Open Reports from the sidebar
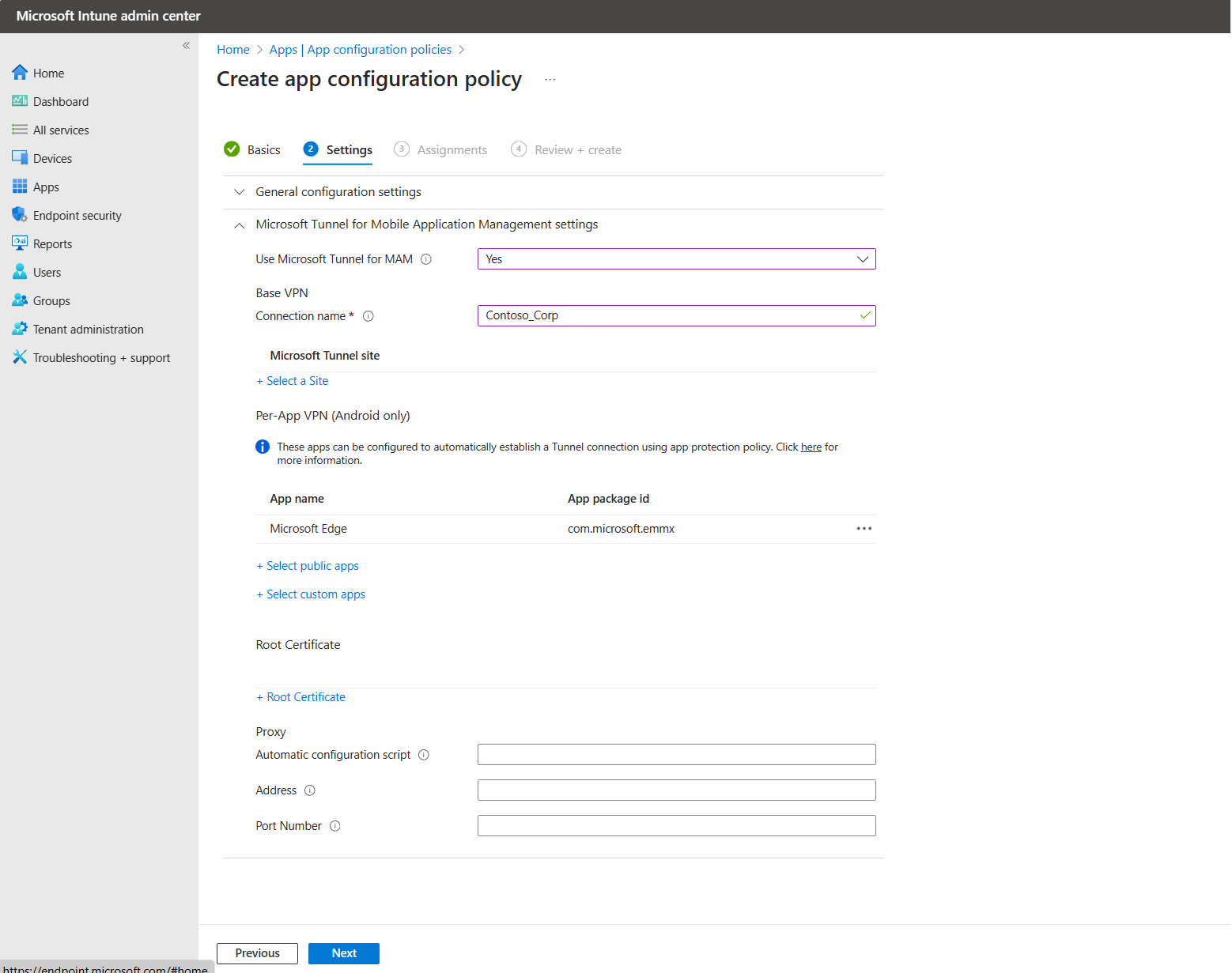Screen dimensions: 1232x973 click(52, 243)
